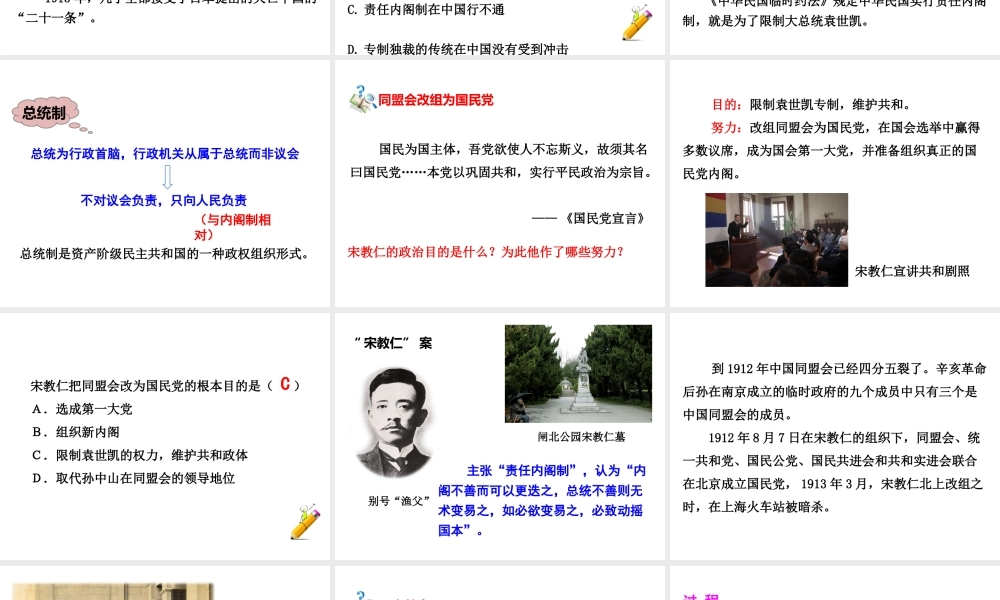Screen dimensions: 1000x600
Task: Click the magnifier icon beside 同盟会改组为国民党
Action: 362,99
